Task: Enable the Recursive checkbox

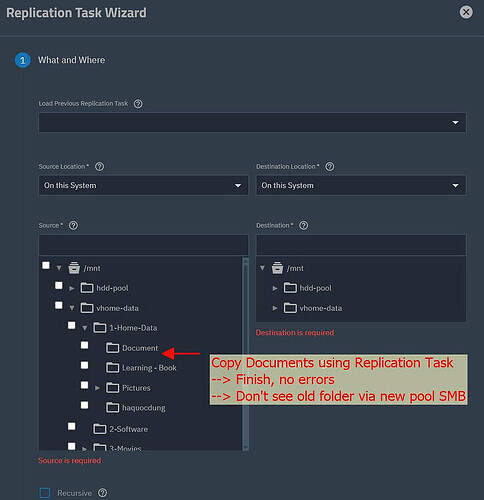Action: (45, 493)
